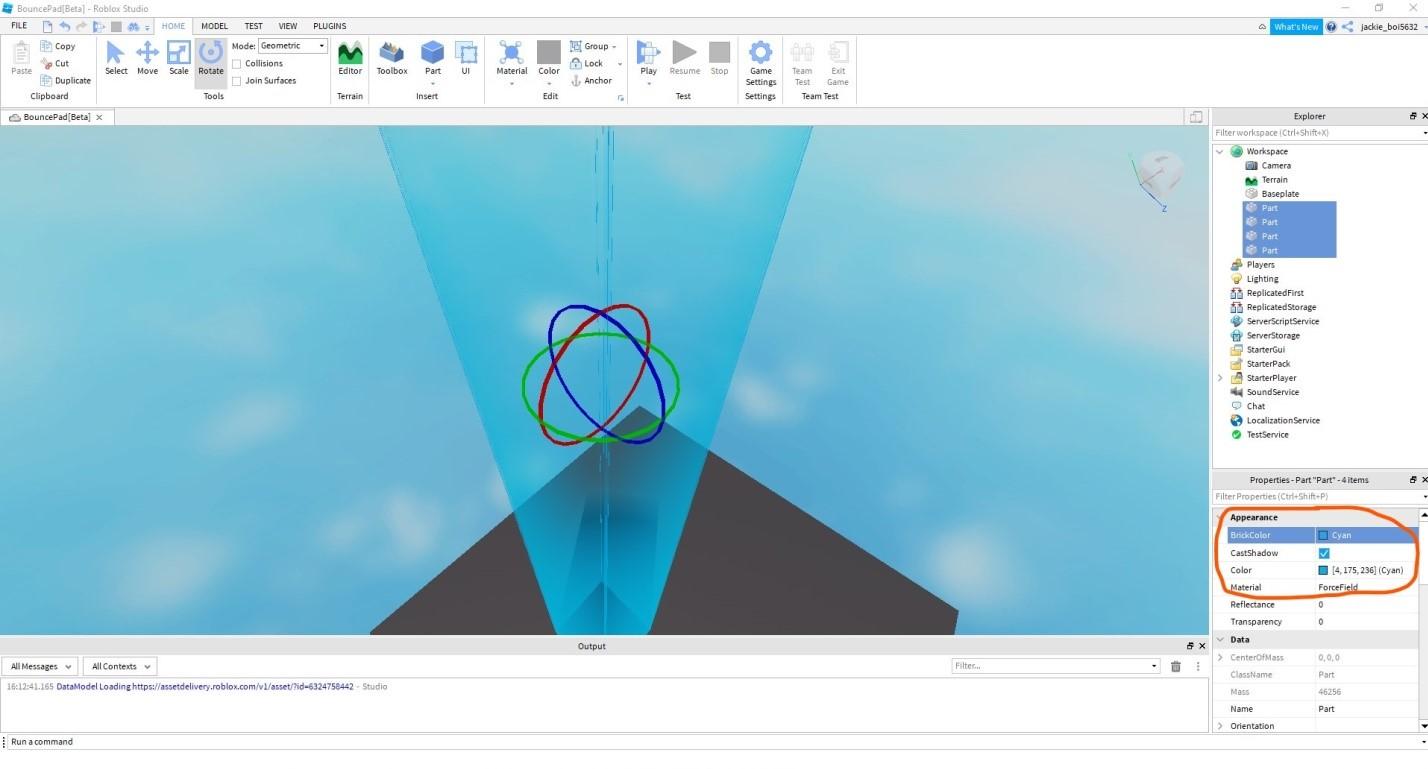The image size is (1428, 769).
Task: Click the Paste clipboard button
Action: click(x=21, y=58)
